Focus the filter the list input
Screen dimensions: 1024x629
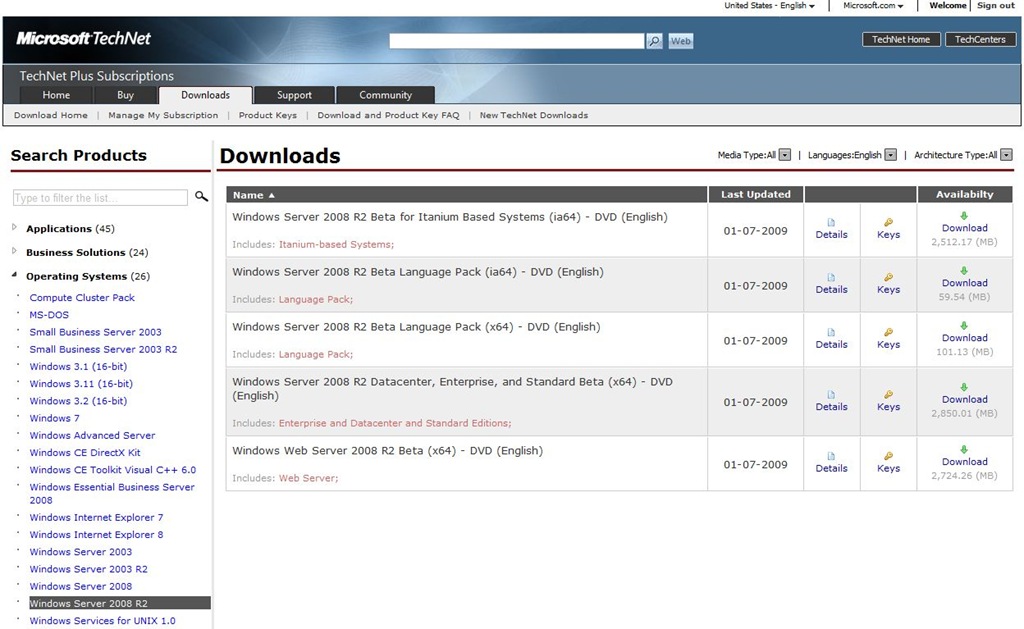tap(100, 197)
